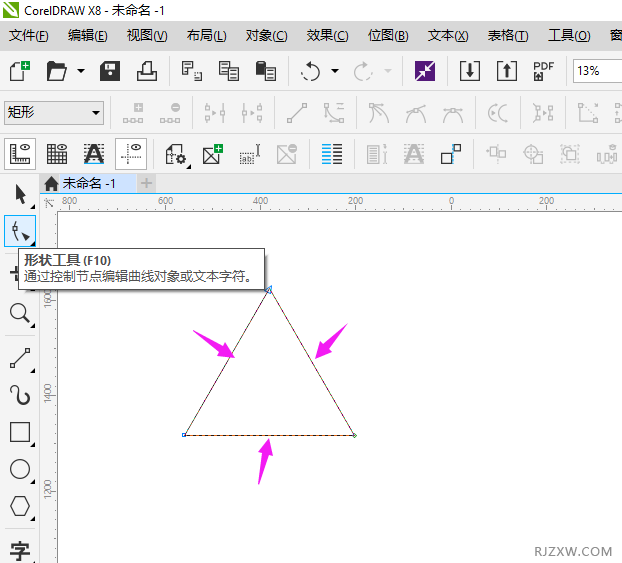Screen dimensions: 622x563
Task: Select the Shape tool in toolbox
Action: (19, 232)
